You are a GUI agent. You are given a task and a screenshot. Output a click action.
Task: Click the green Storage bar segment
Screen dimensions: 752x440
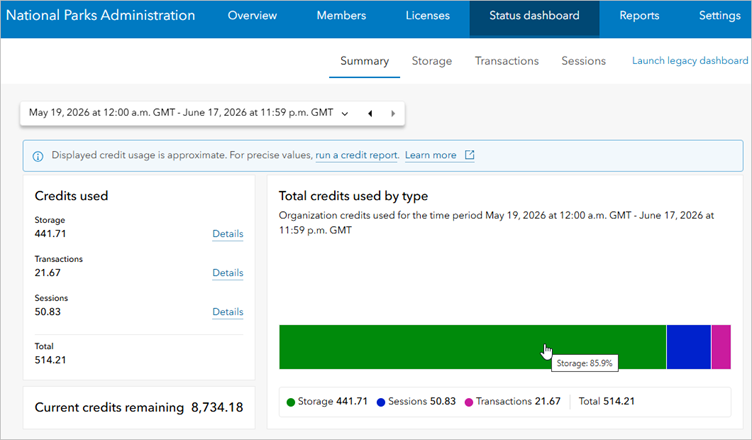[x=472, y=347]
